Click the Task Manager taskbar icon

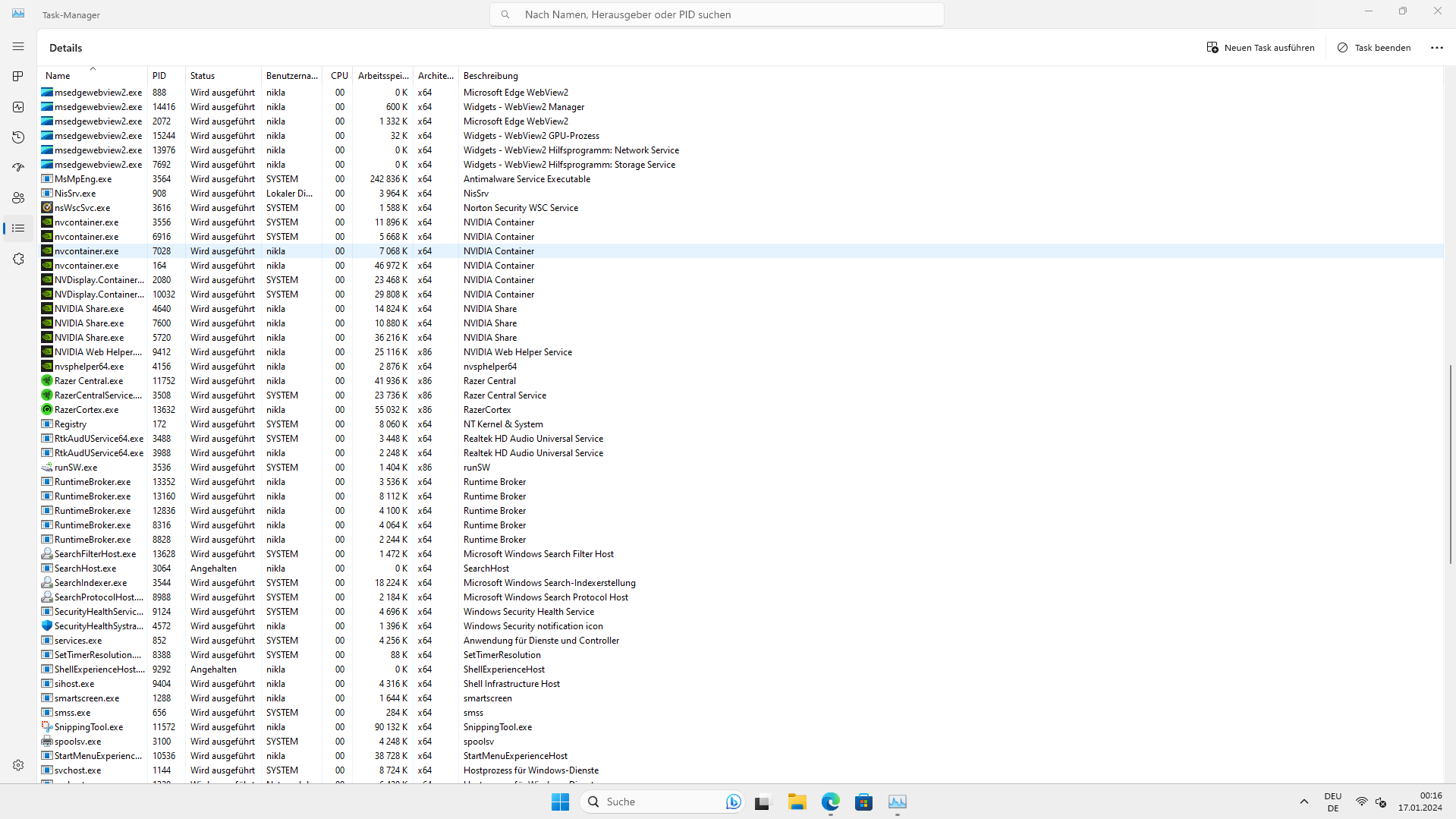click(x=898, y=802)
